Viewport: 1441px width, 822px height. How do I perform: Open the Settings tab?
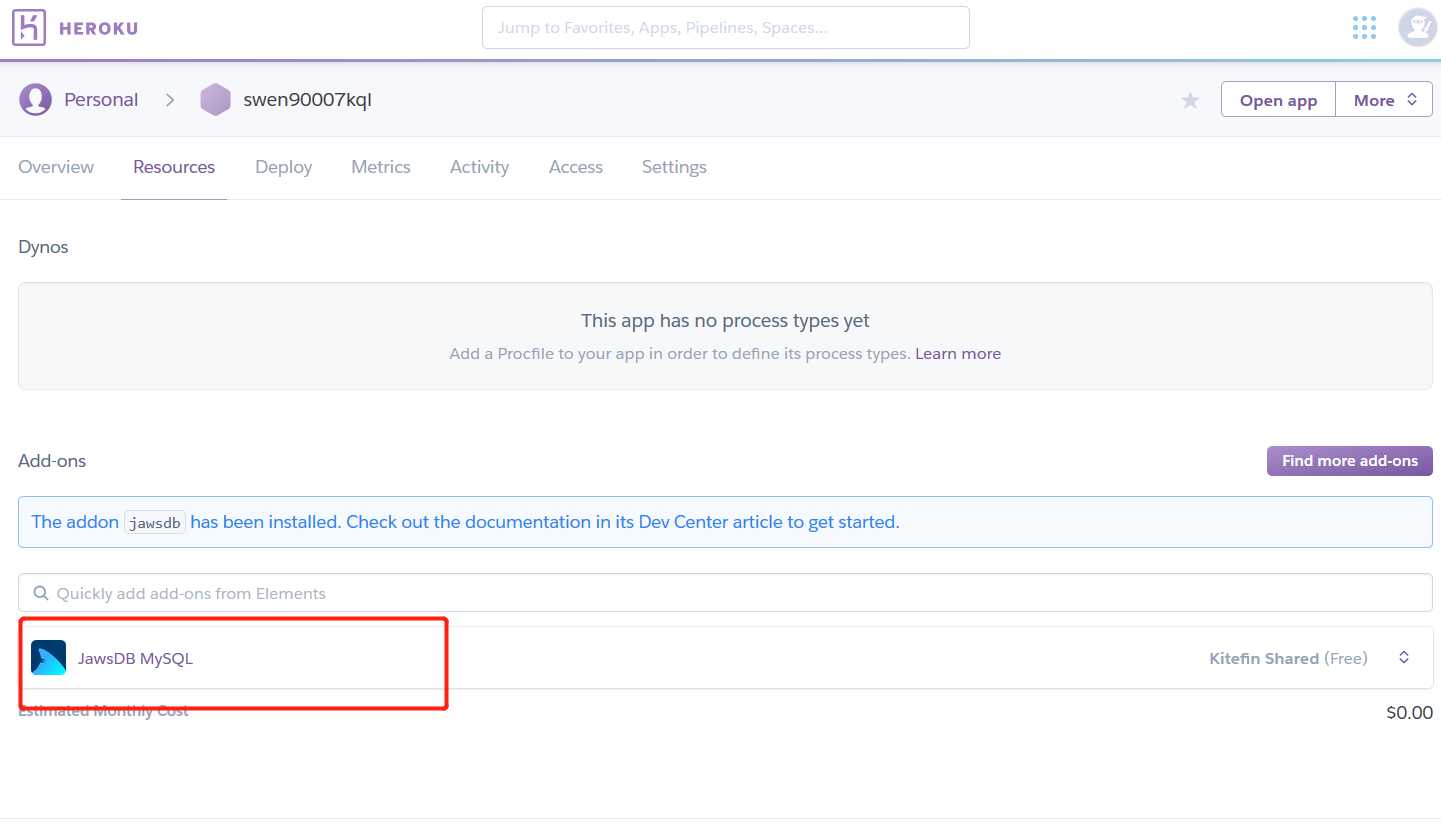[674, 167]
